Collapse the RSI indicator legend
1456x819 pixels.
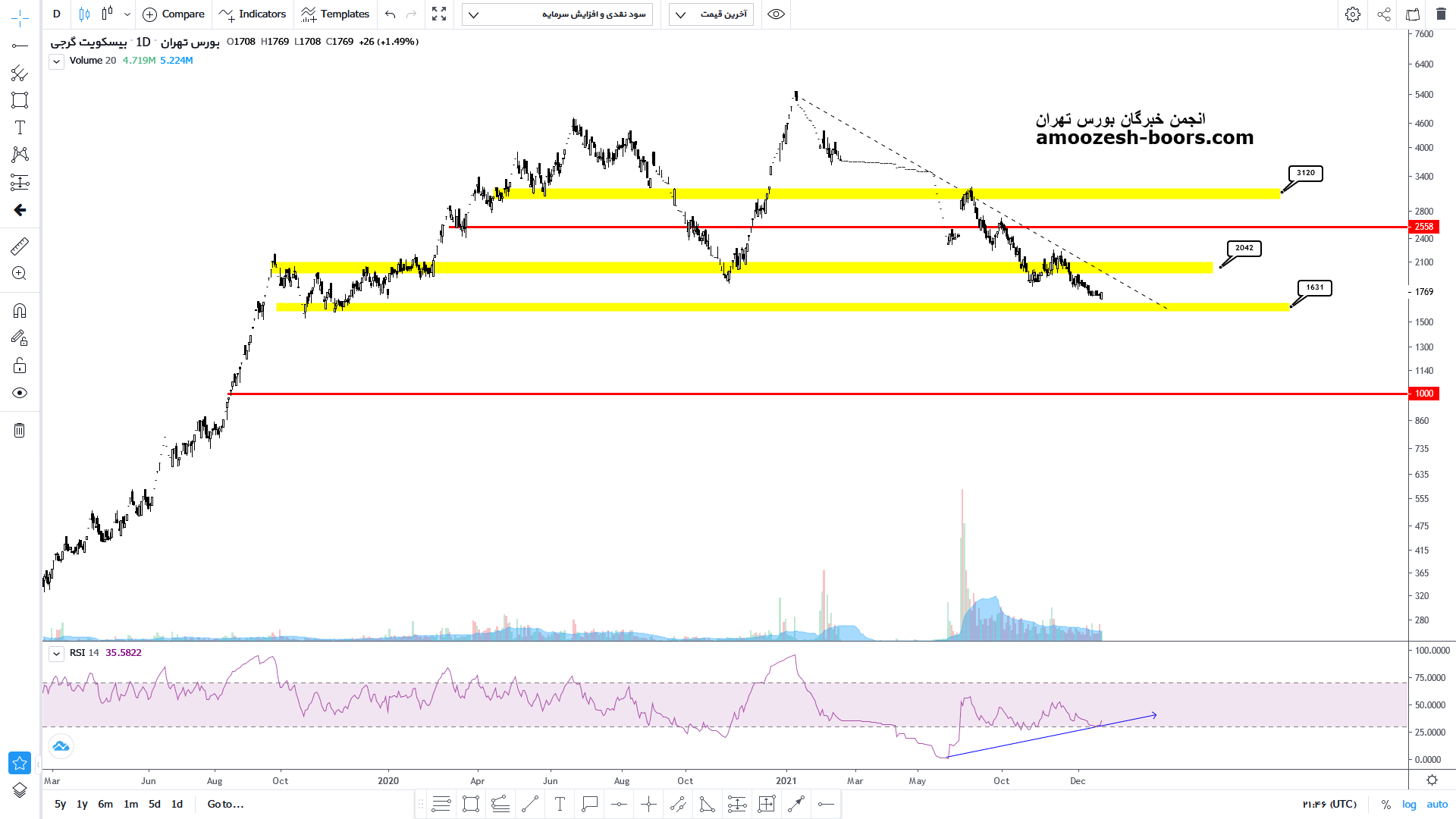pos(56,654)
